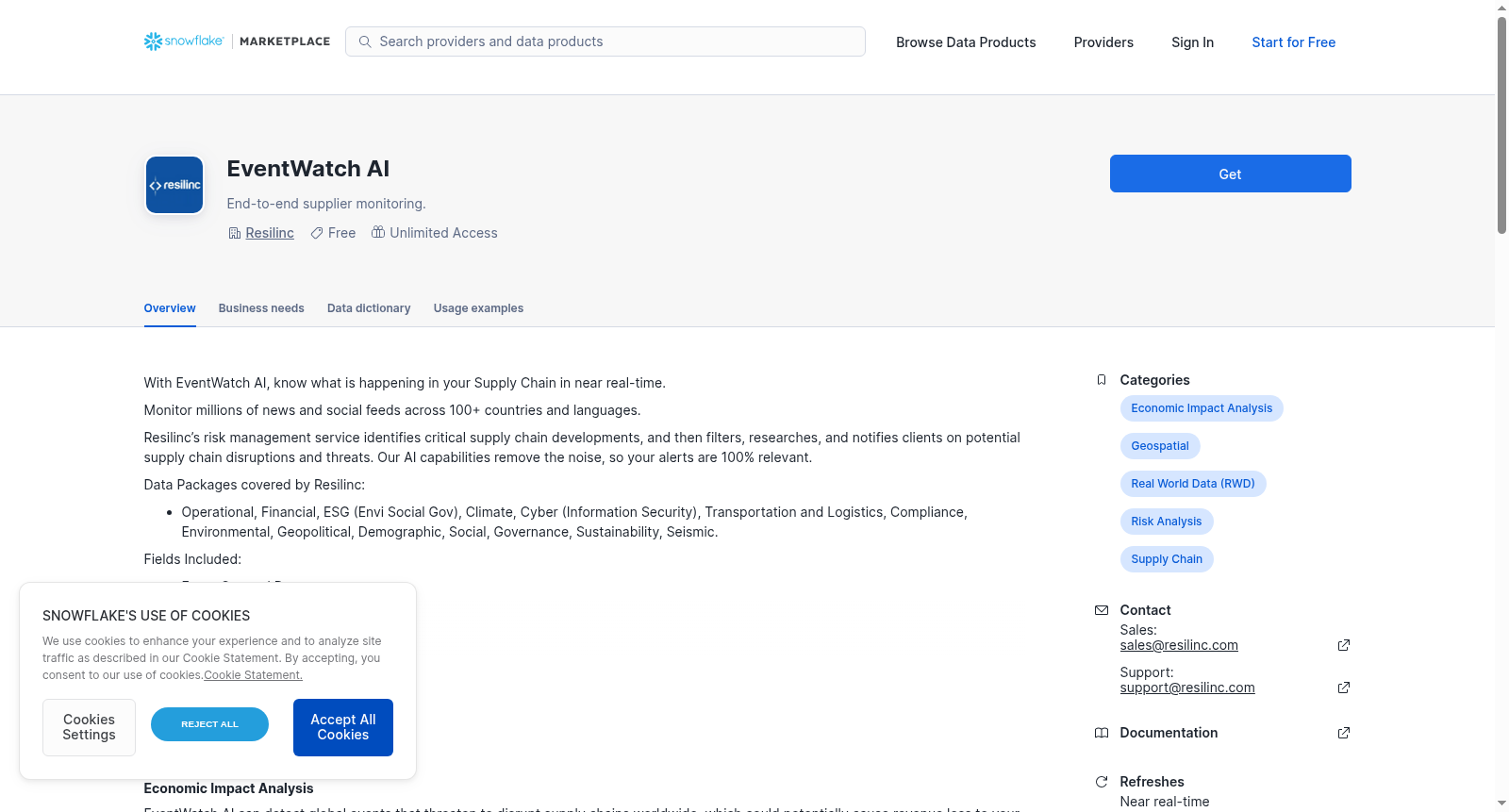Click the Free price tag icon

(x=317, y=233)
